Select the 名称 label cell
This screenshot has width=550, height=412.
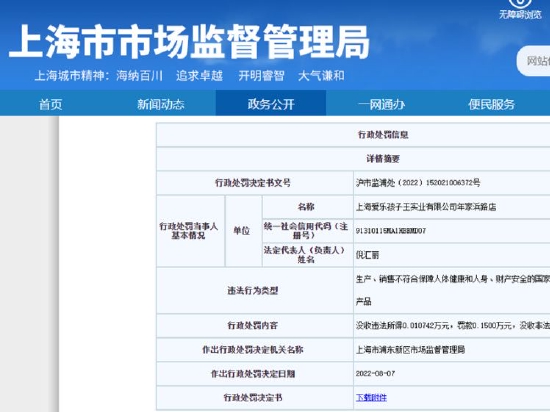click(x=308, y=207)
